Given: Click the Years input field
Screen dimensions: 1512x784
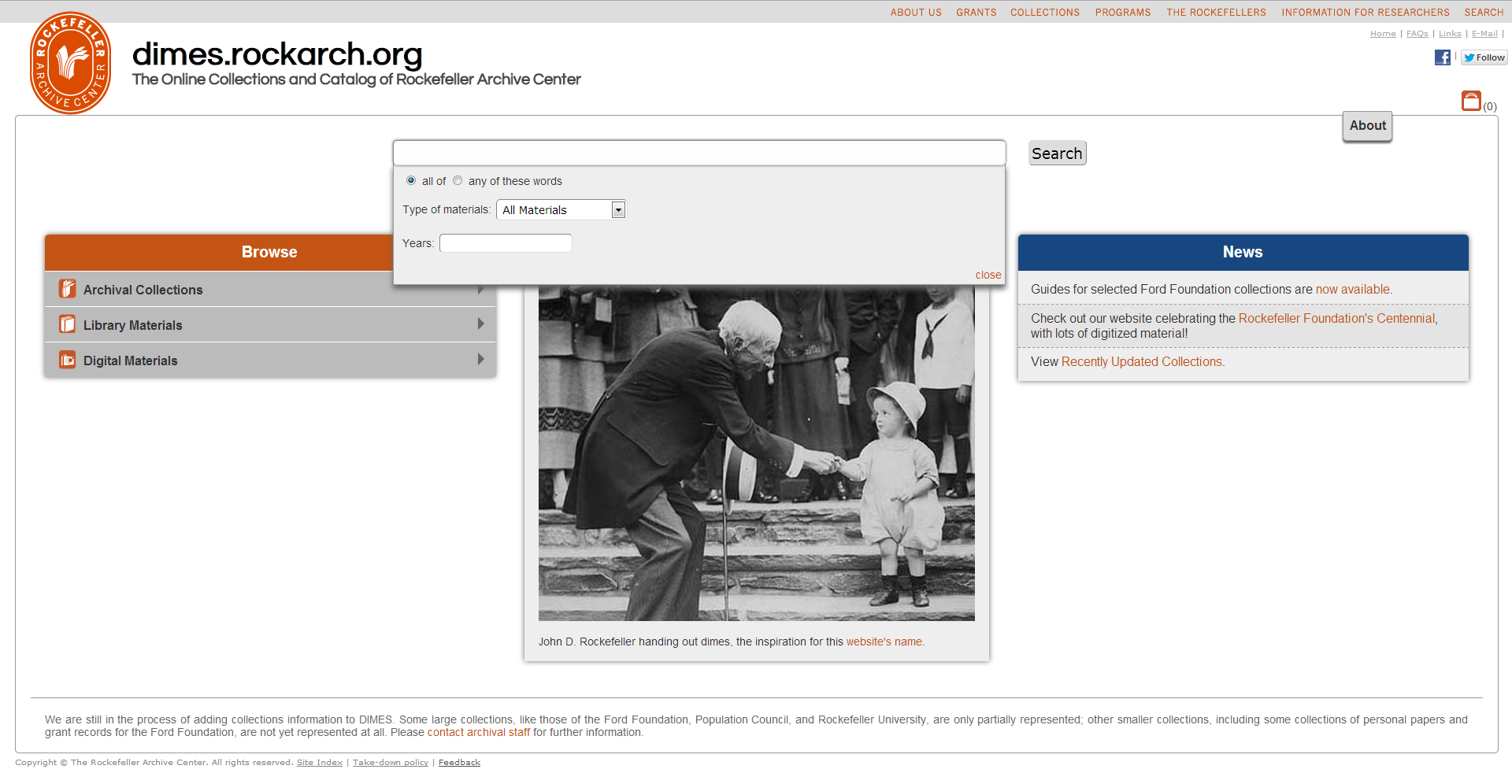Looking at the screenshot, I should 506,243.
